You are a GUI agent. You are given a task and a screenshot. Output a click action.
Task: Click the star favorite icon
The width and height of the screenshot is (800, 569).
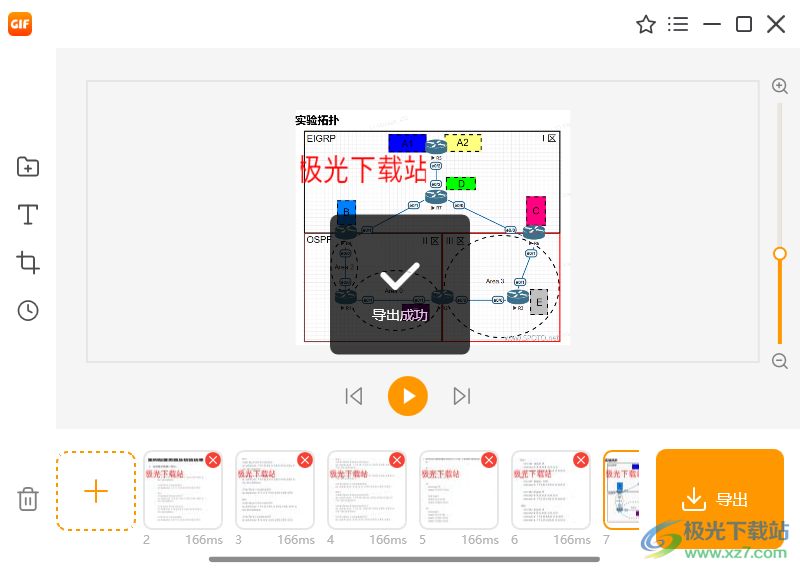point(646,25)
